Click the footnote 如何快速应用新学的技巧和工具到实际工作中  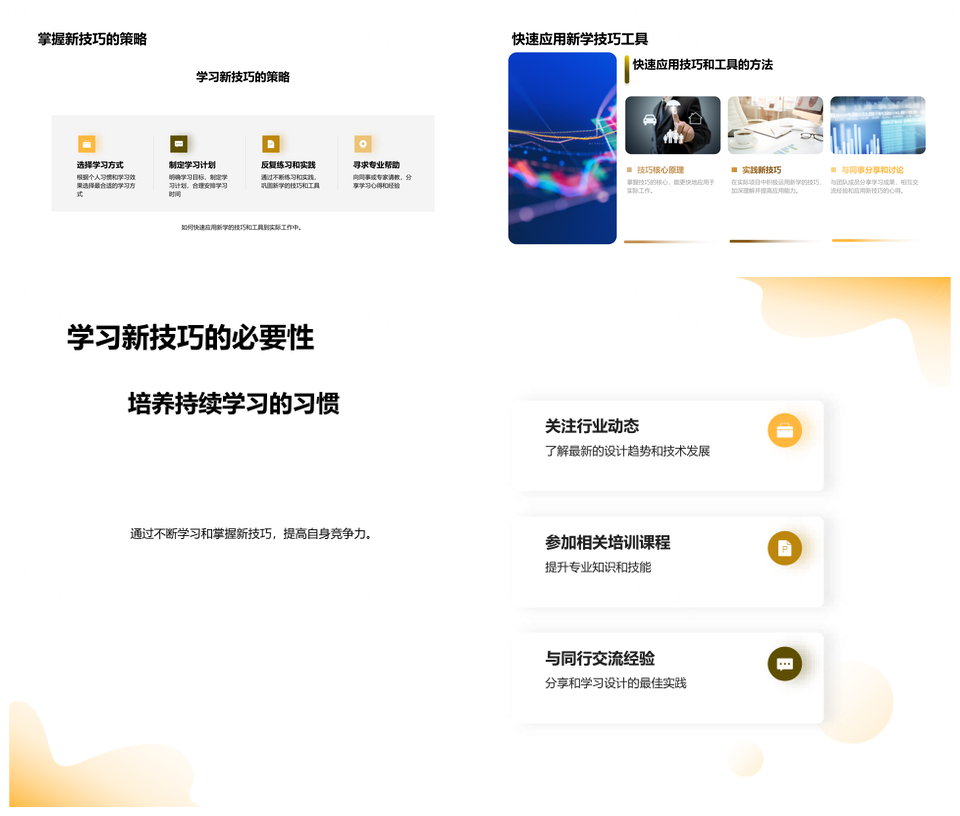coord(241,227)
